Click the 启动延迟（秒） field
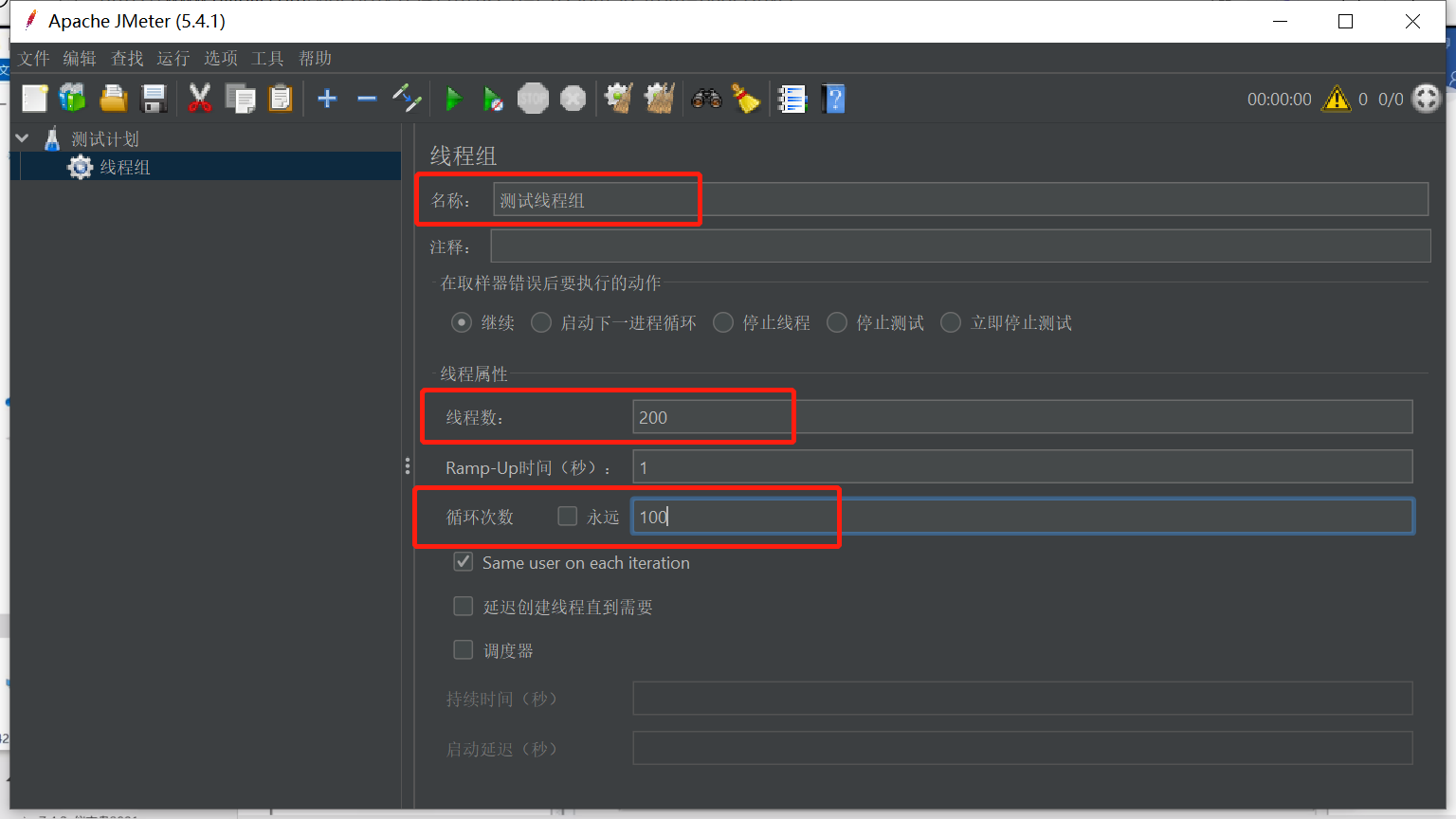 pyautogui.click(x=1023, y=748)
